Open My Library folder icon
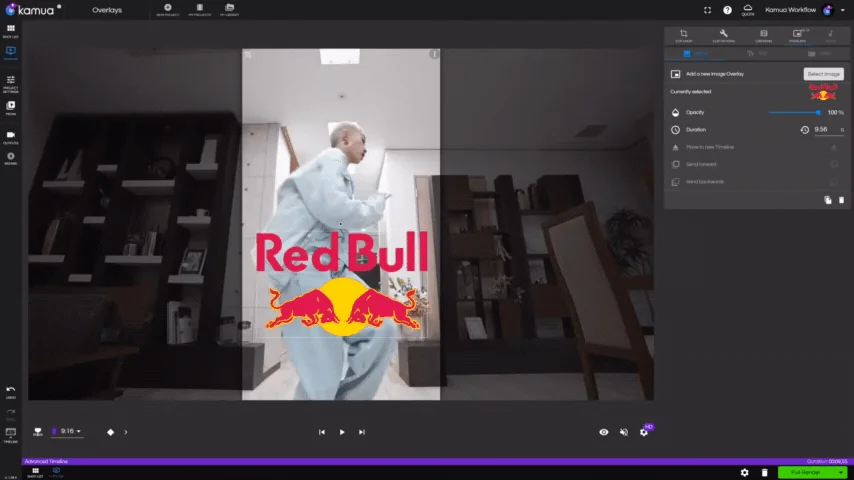Viewport: 854px width, 480px height. [229, 8]
